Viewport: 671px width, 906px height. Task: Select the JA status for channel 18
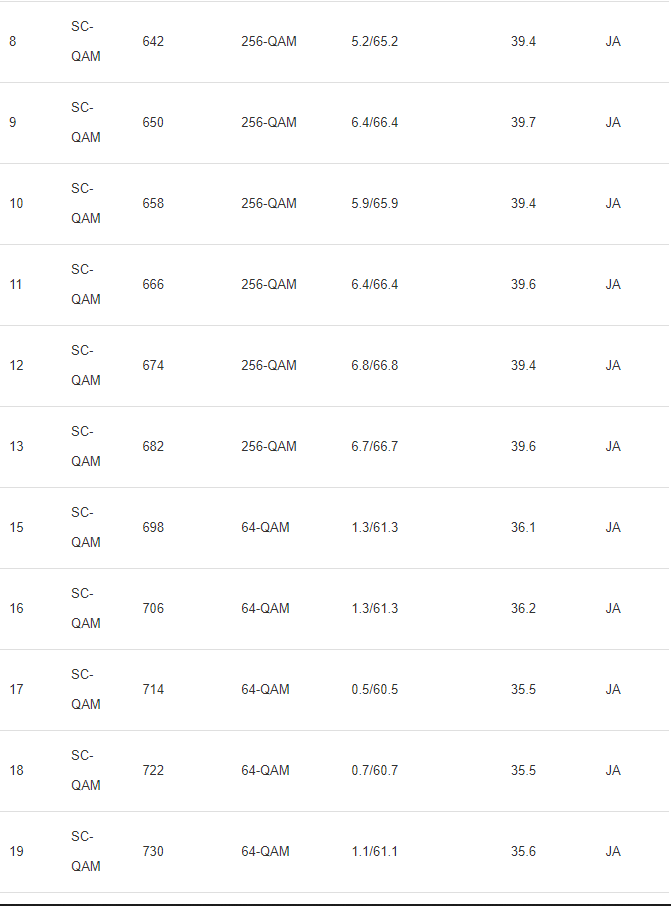[613, 771]
